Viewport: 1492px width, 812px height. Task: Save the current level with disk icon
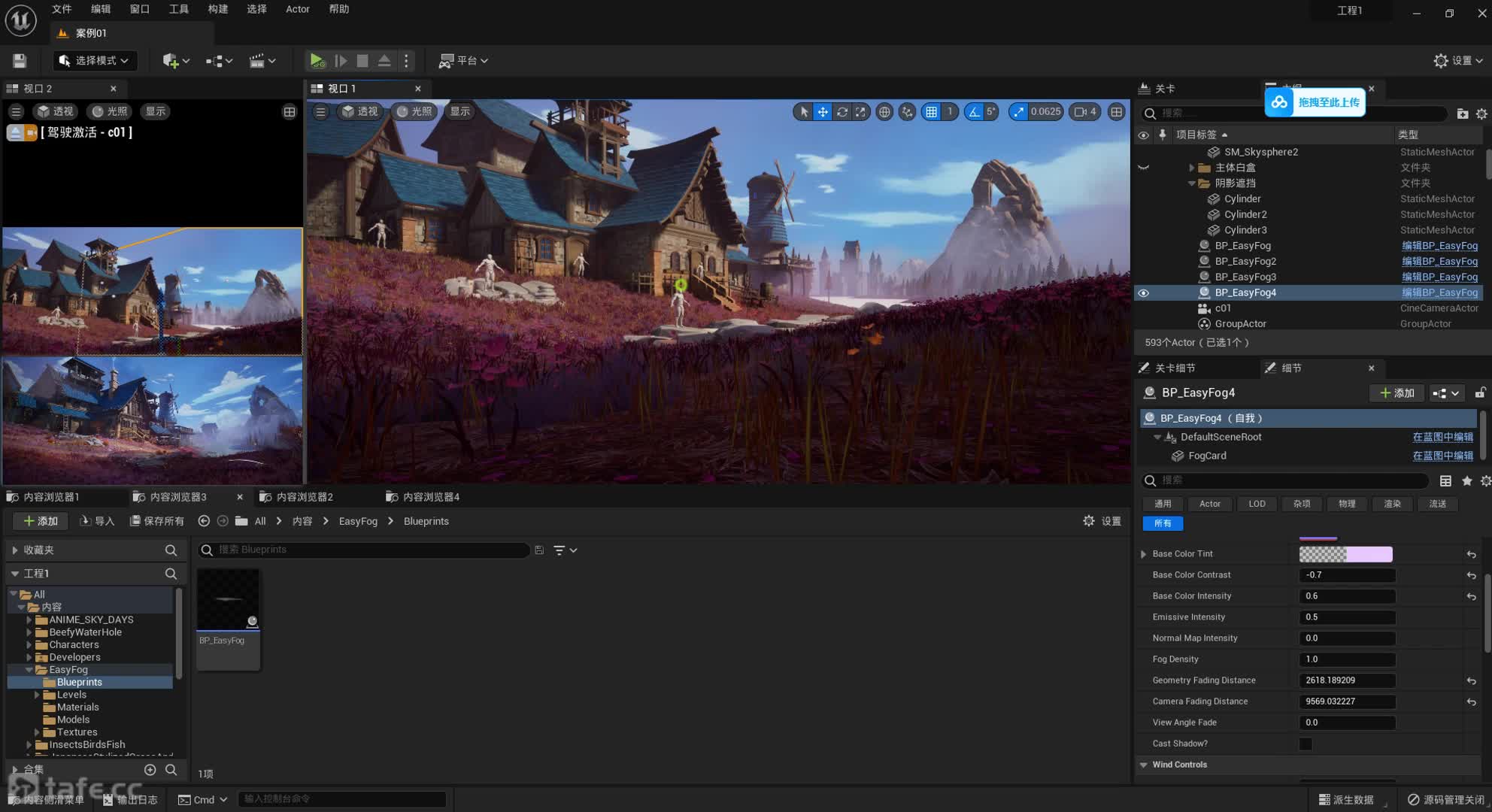tap(20, 60)
